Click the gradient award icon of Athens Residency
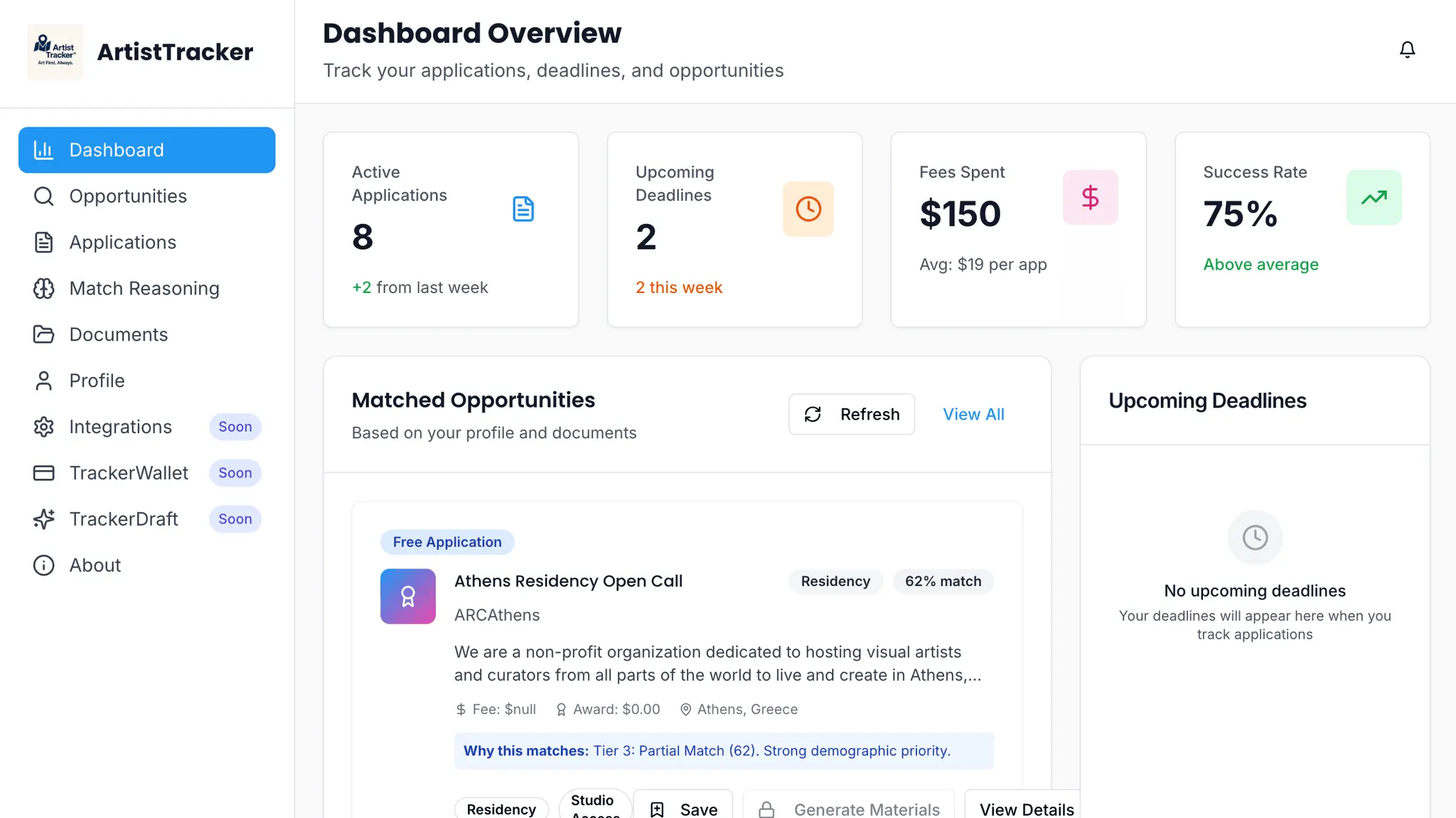The height and width of the screenshot is (818, 1456). click(x=408, y=596)
